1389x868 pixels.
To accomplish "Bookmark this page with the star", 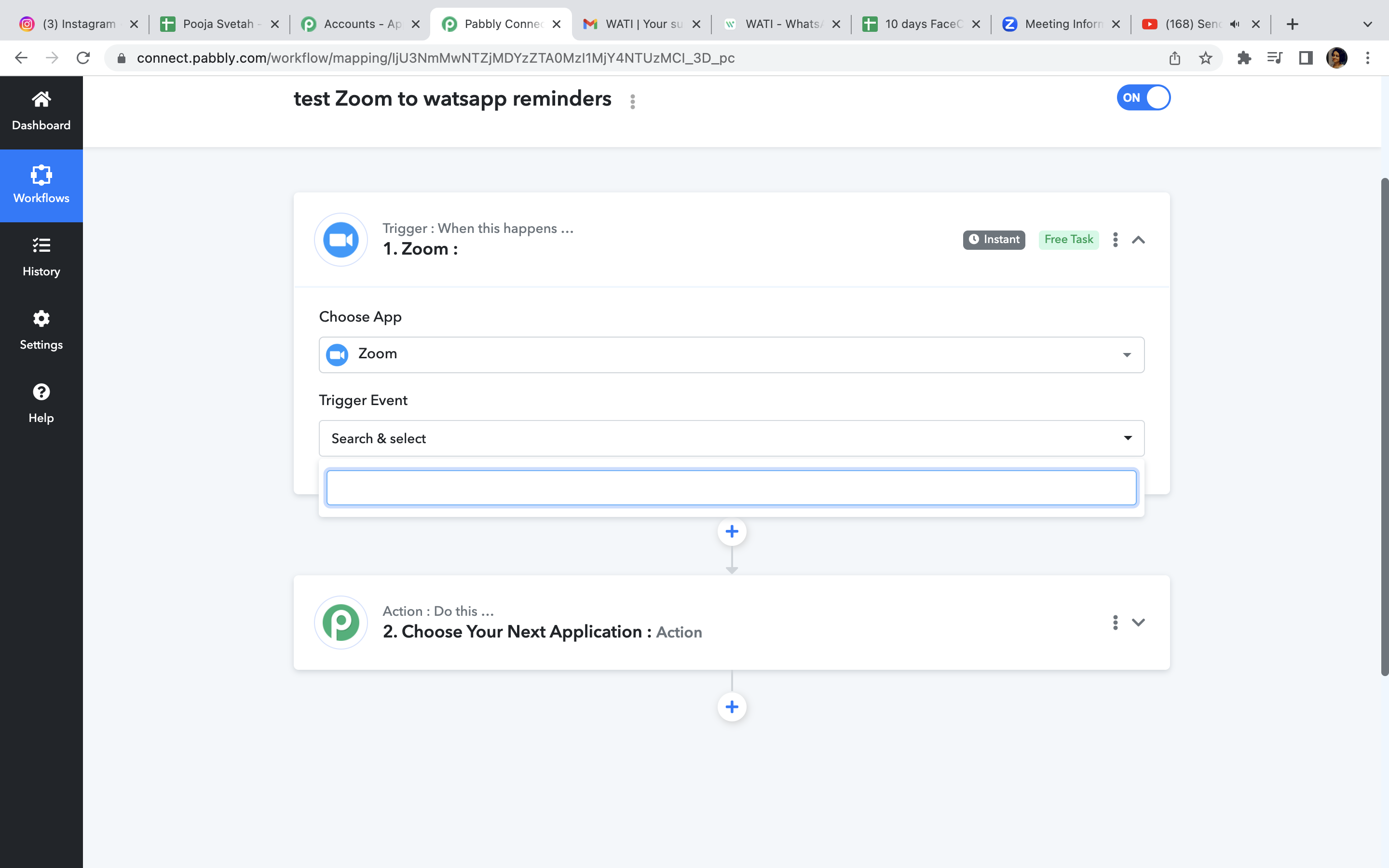I will [x=1205, y=58].
